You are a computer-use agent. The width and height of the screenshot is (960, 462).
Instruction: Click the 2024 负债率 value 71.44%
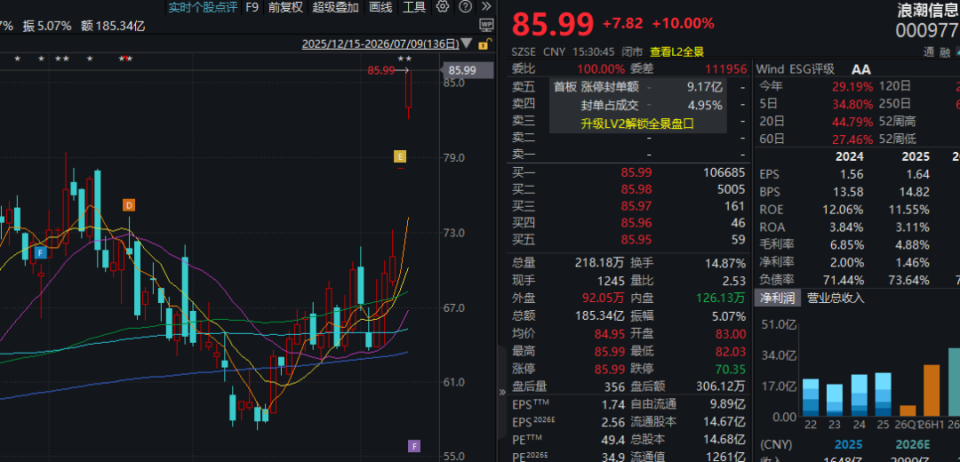844,280
